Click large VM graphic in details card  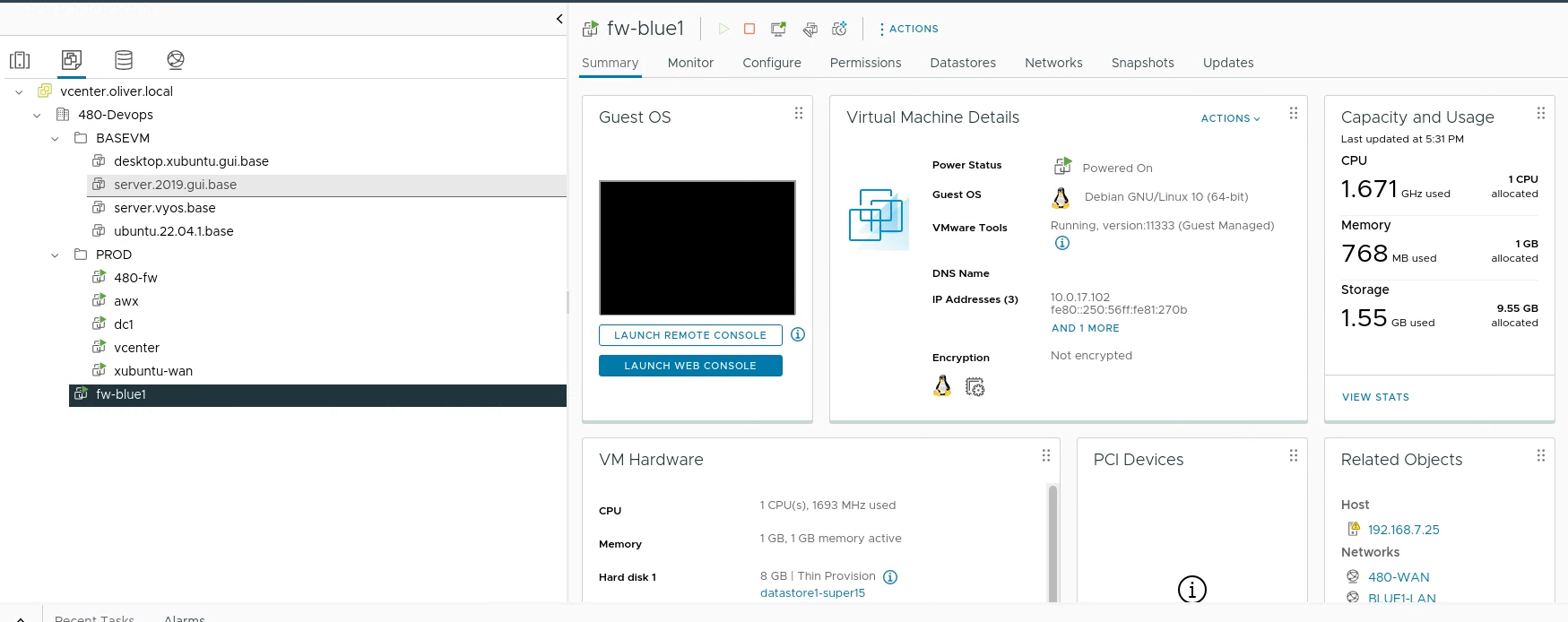pyautogui.click(x=878, y=217)
